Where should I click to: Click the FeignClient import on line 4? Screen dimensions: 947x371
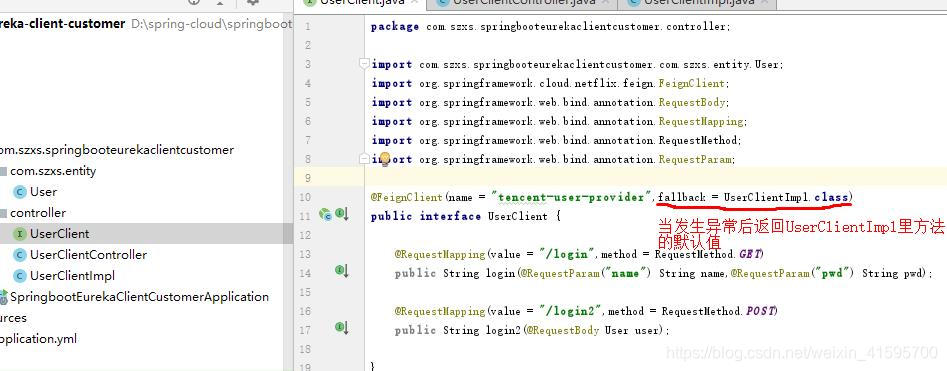[x=551, y=83]
